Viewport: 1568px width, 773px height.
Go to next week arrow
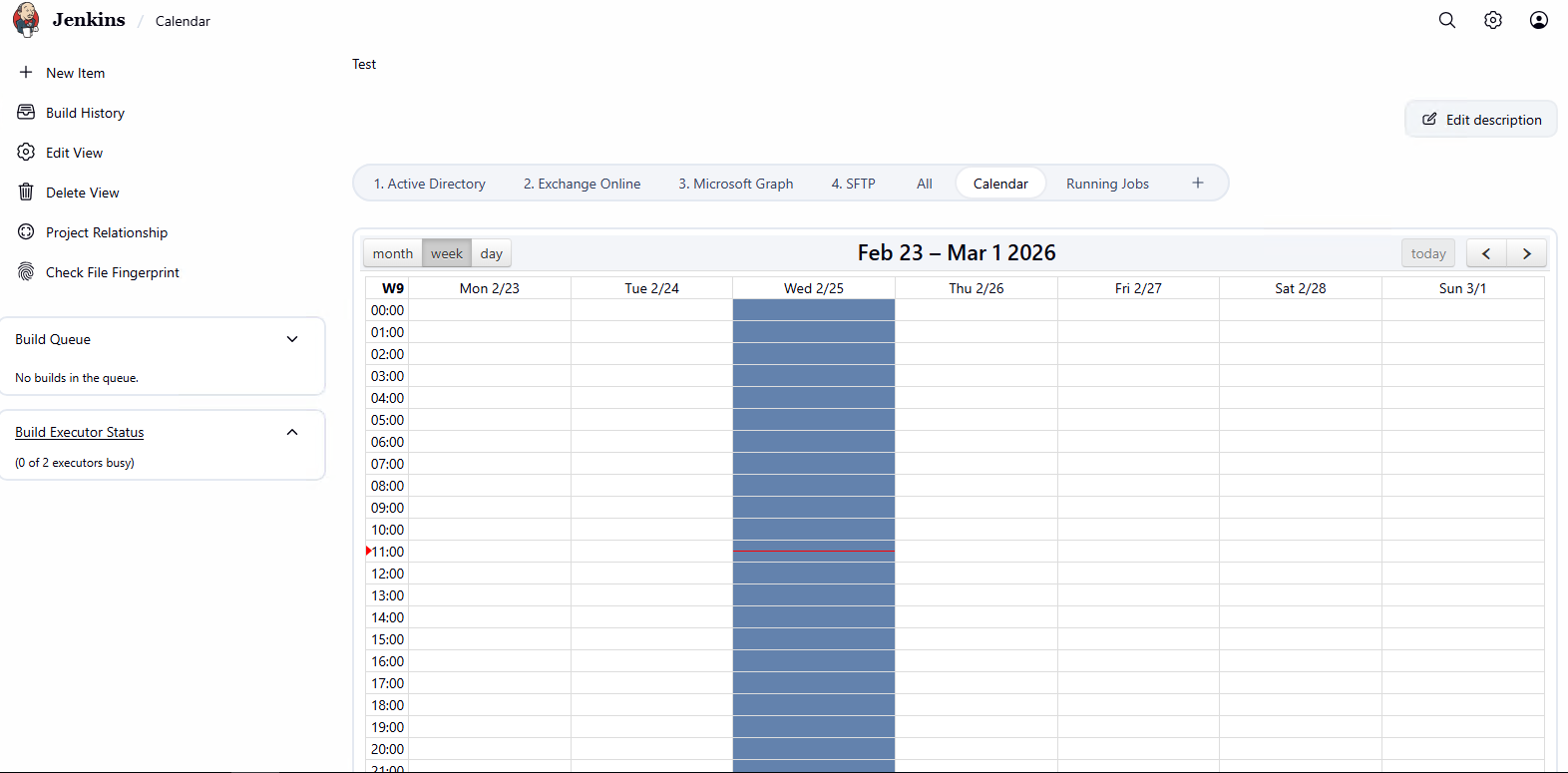coord(1526,253)
